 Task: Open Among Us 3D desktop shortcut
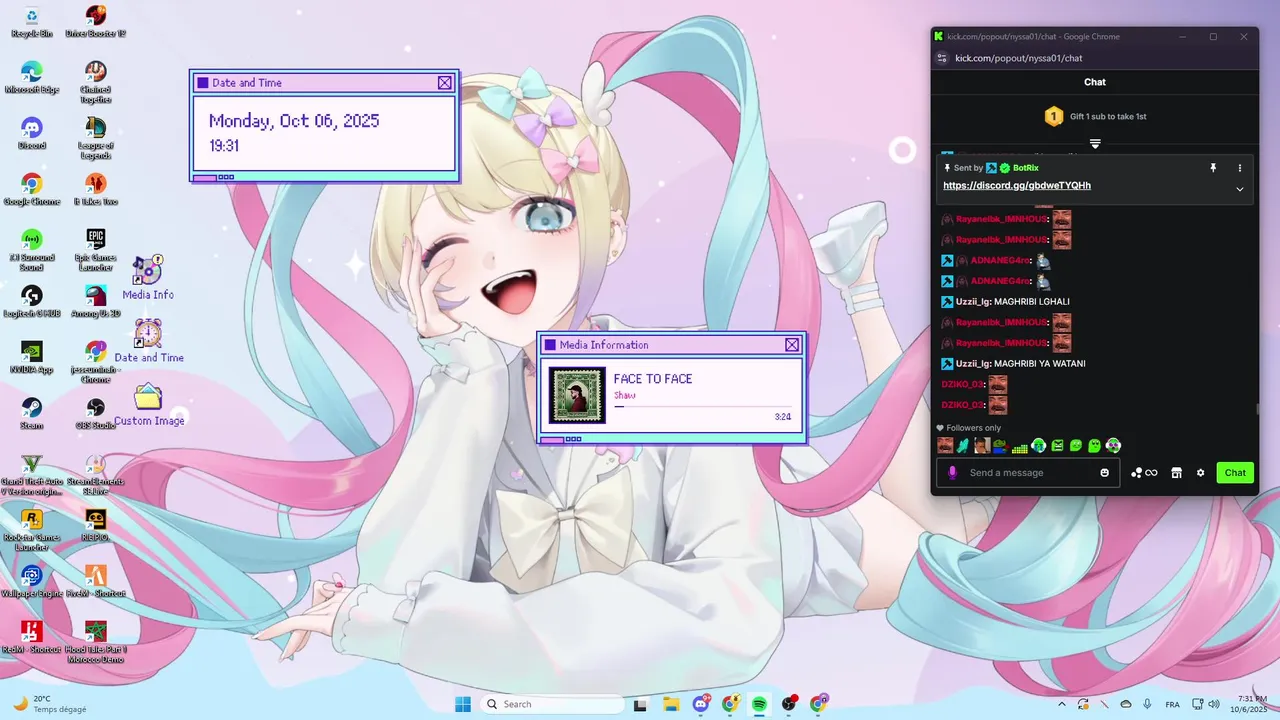click(x=96, y=301)
